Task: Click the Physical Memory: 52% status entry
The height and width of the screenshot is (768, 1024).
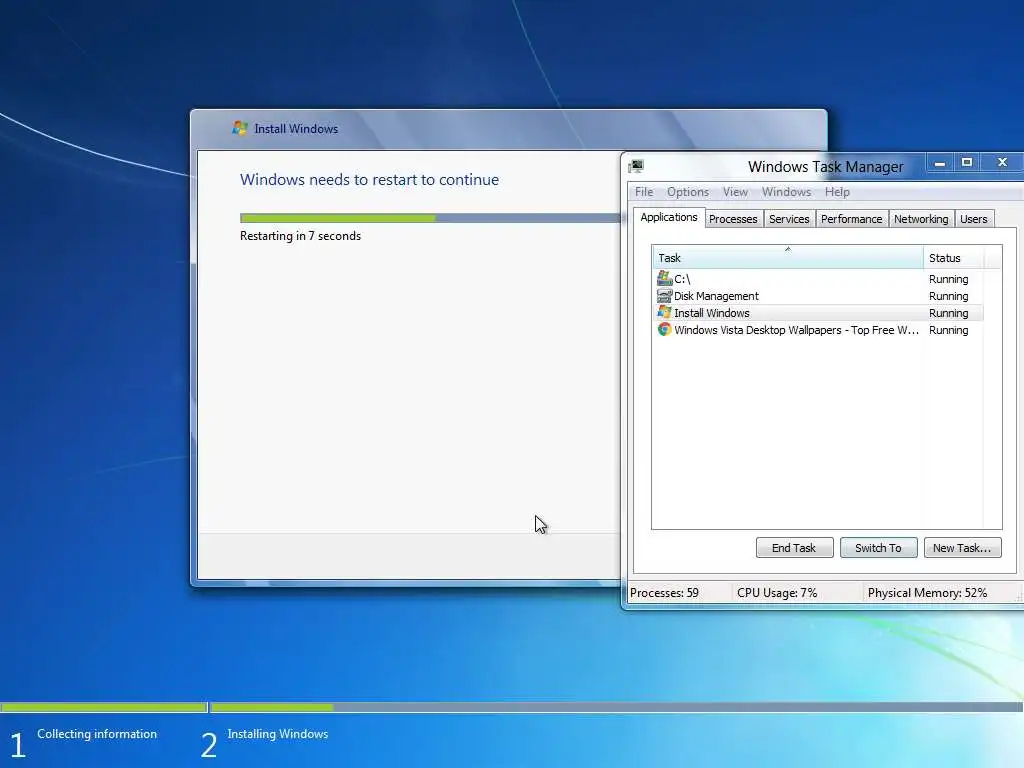Action: 927,593
